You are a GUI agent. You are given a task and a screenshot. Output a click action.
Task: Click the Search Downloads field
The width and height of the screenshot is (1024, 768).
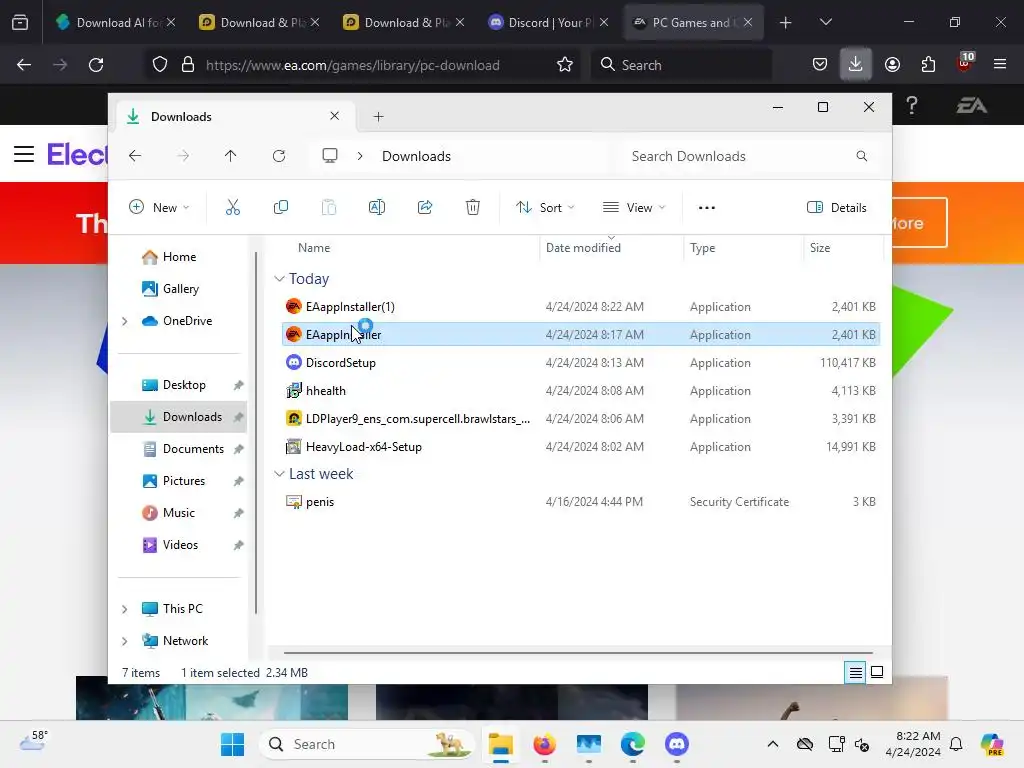click(748, 156)
